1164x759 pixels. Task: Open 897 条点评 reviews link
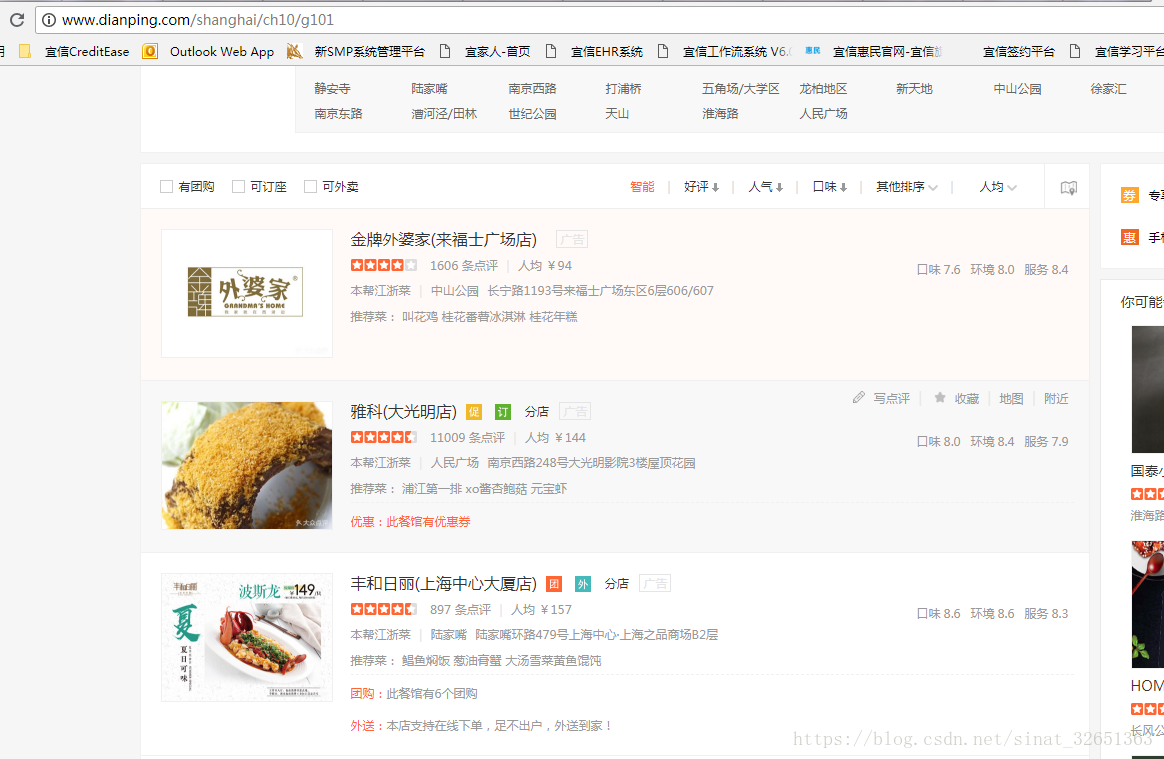pos(460,609)
